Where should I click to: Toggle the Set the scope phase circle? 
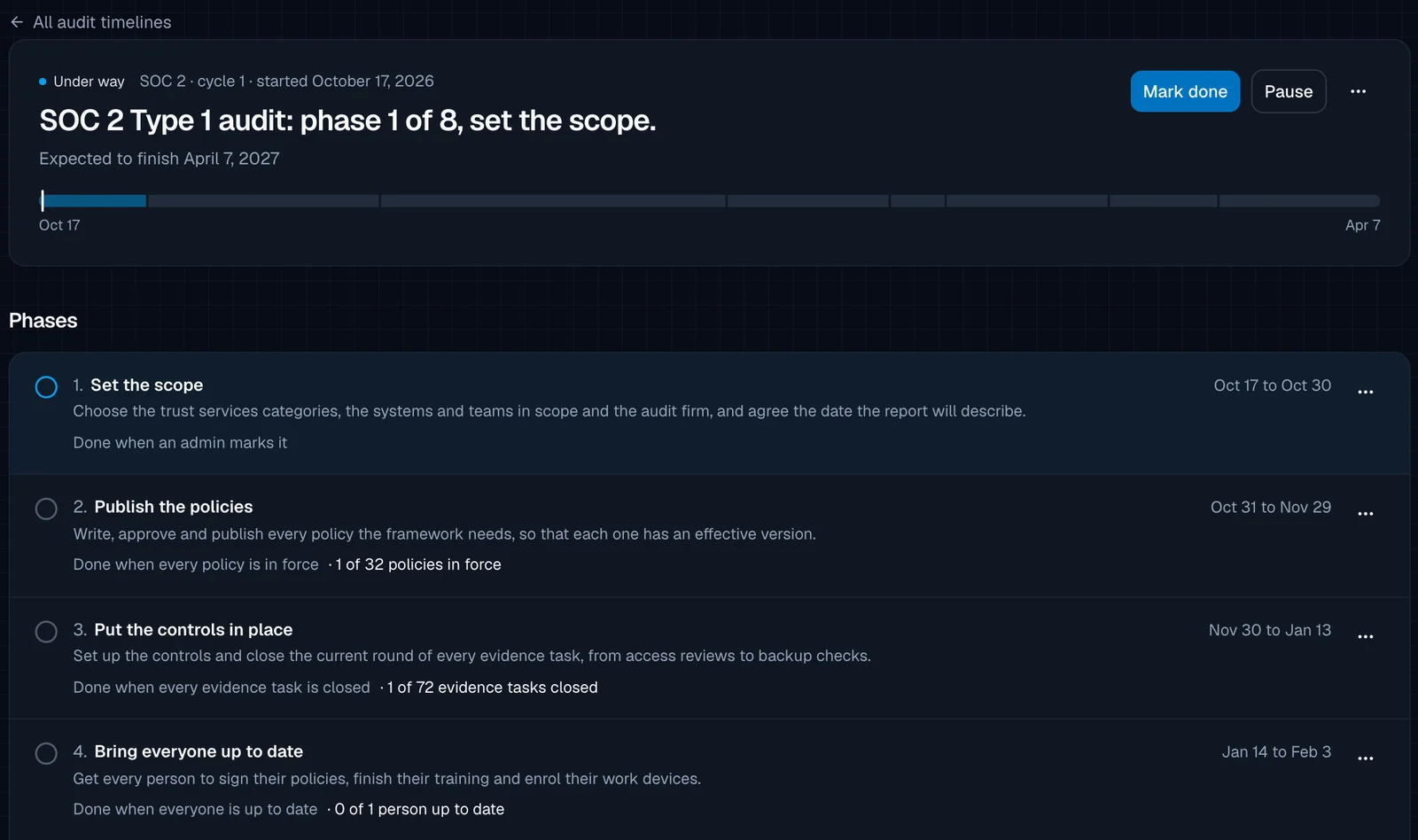[46, 387]
